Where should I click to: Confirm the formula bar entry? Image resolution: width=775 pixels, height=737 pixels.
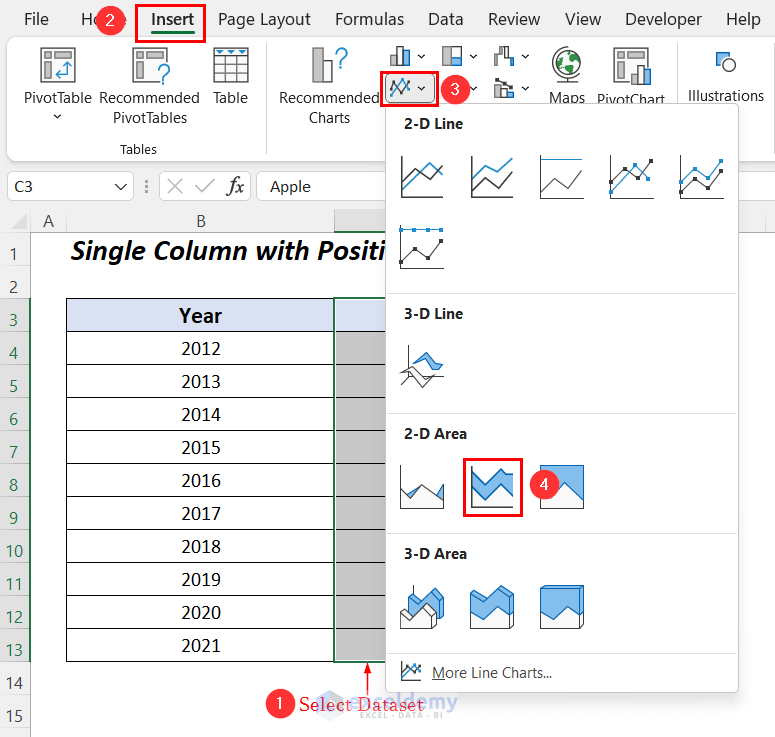click(x=205, y=186)
